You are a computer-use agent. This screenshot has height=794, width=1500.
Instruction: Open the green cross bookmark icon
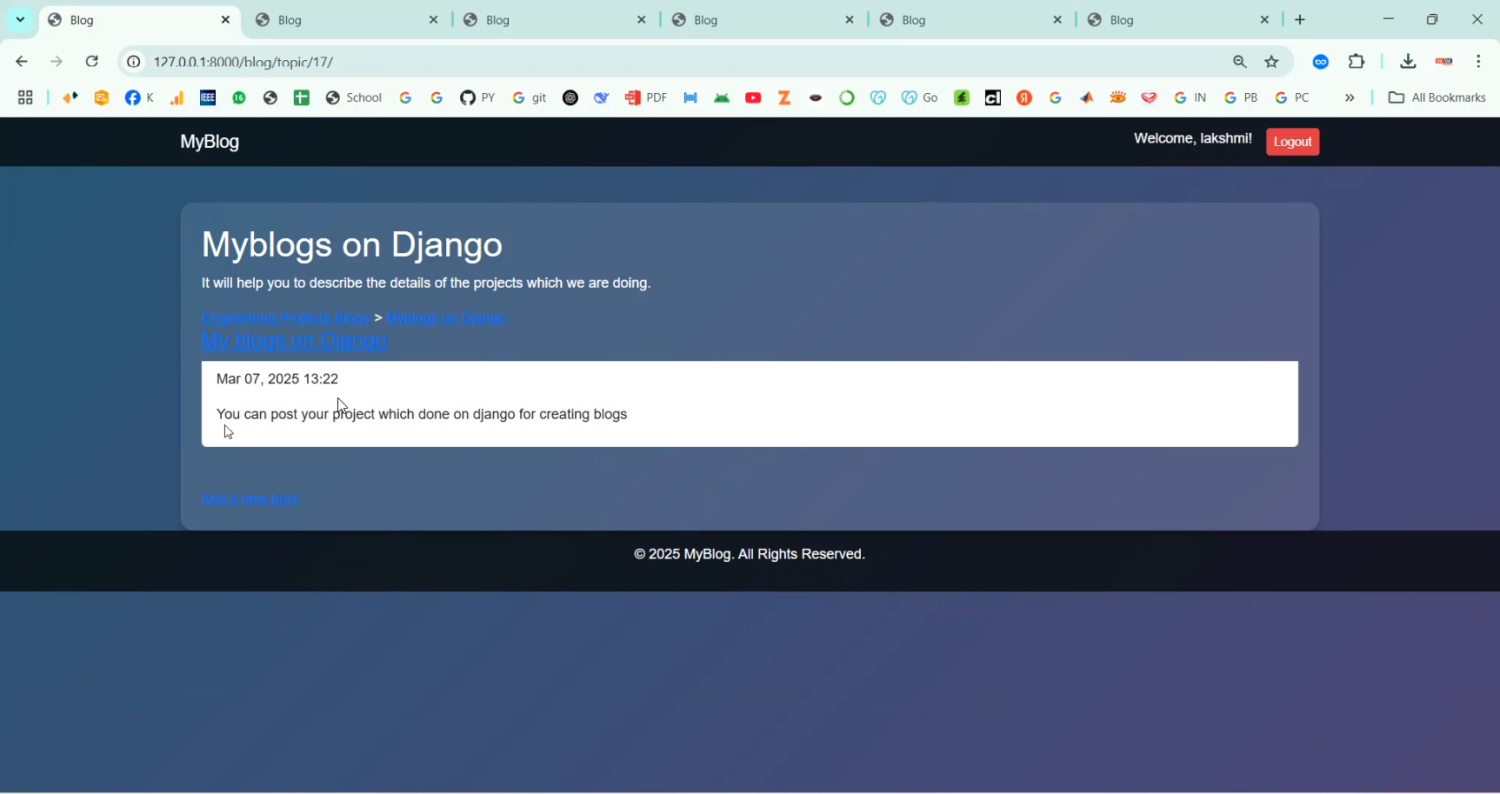[301, 98]
